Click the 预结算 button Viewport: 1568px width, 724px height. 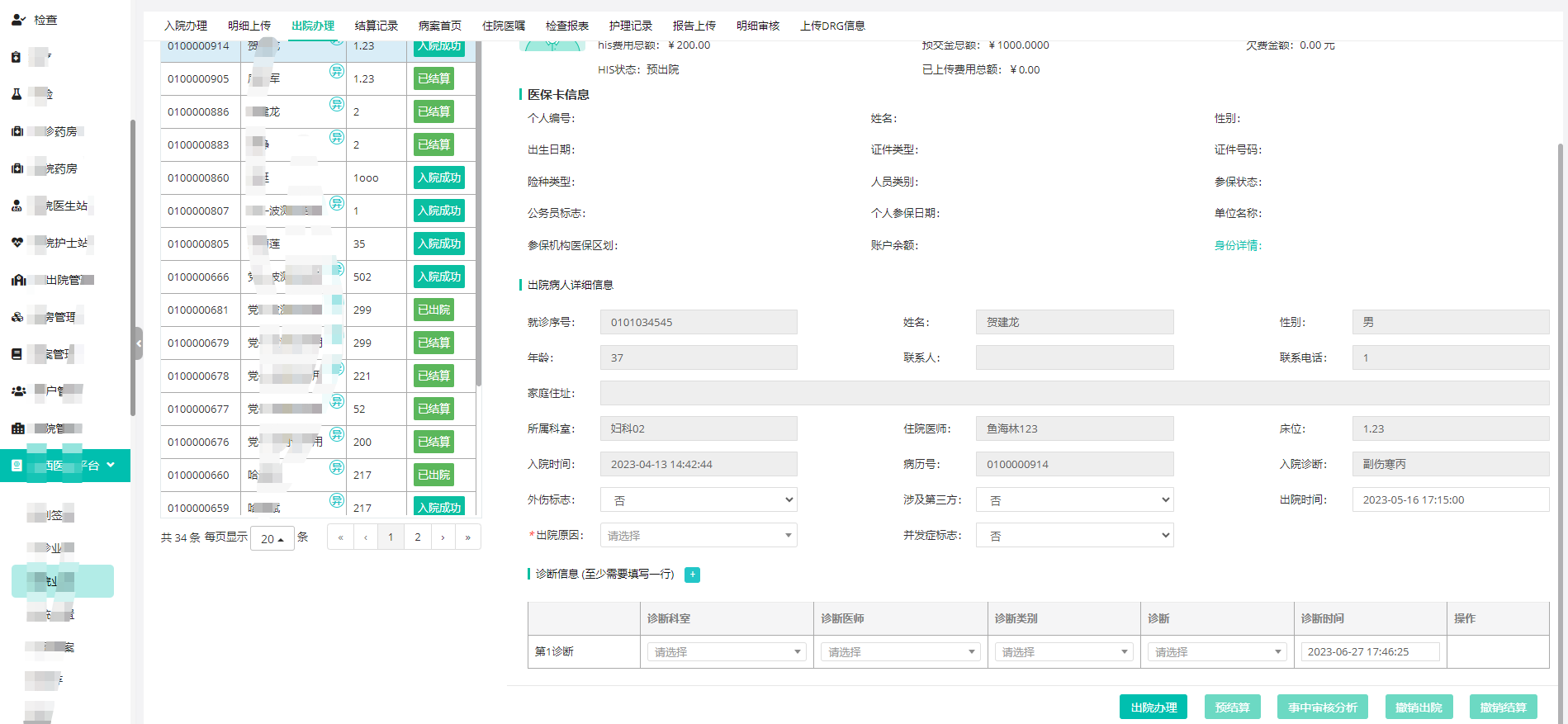1233,707
